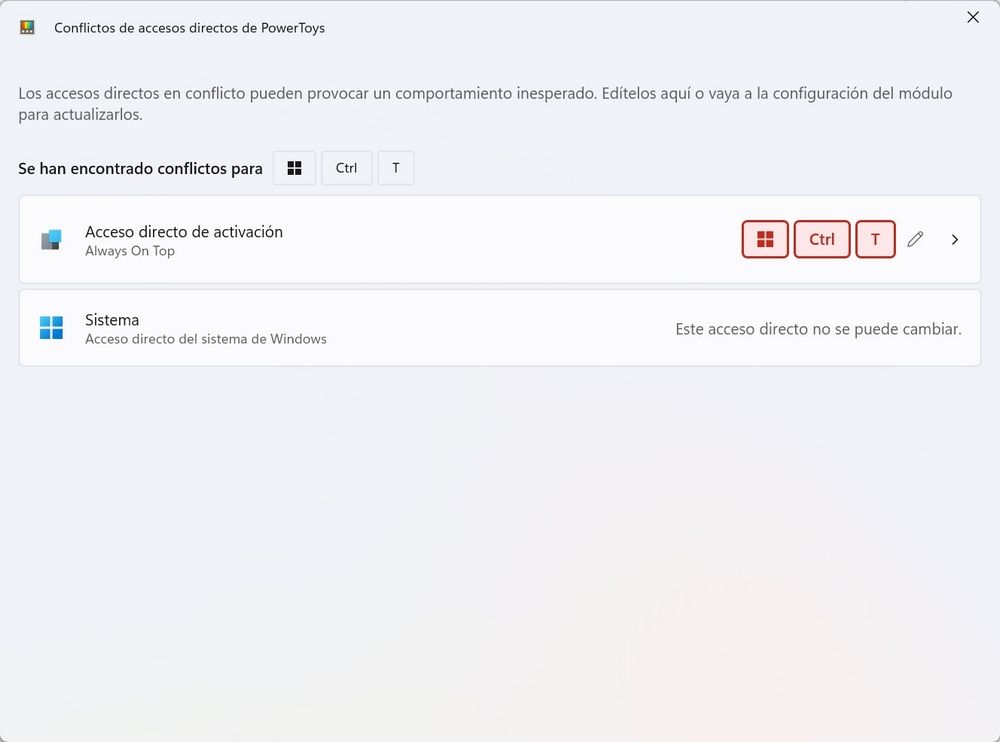This screenshot has height=742, width=1000.
Task: Click the Acceso directo de activación title text
Action: 184,231
